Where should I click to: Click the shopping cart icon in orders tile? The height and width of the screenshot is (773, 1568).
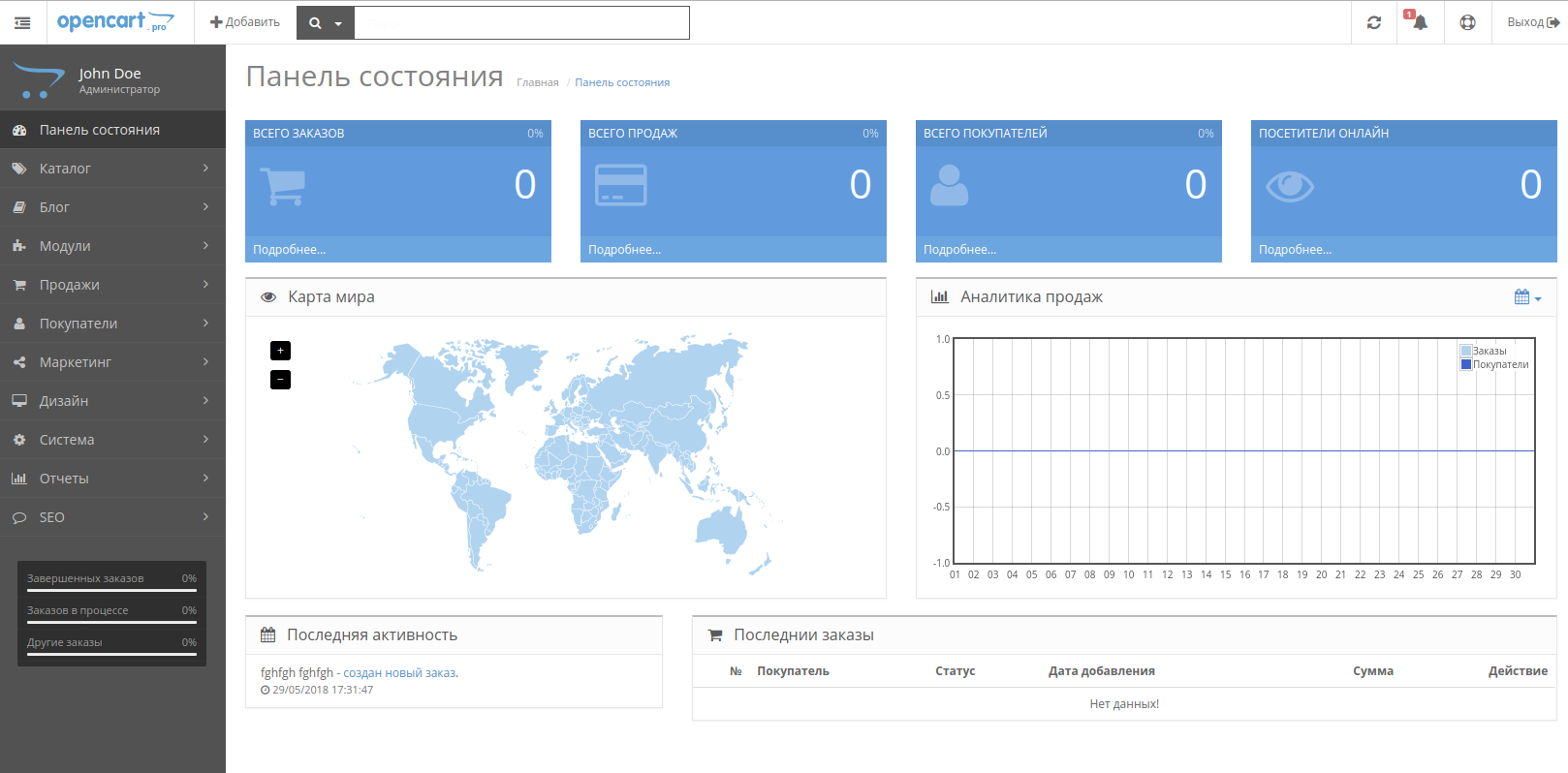[283, 185]
